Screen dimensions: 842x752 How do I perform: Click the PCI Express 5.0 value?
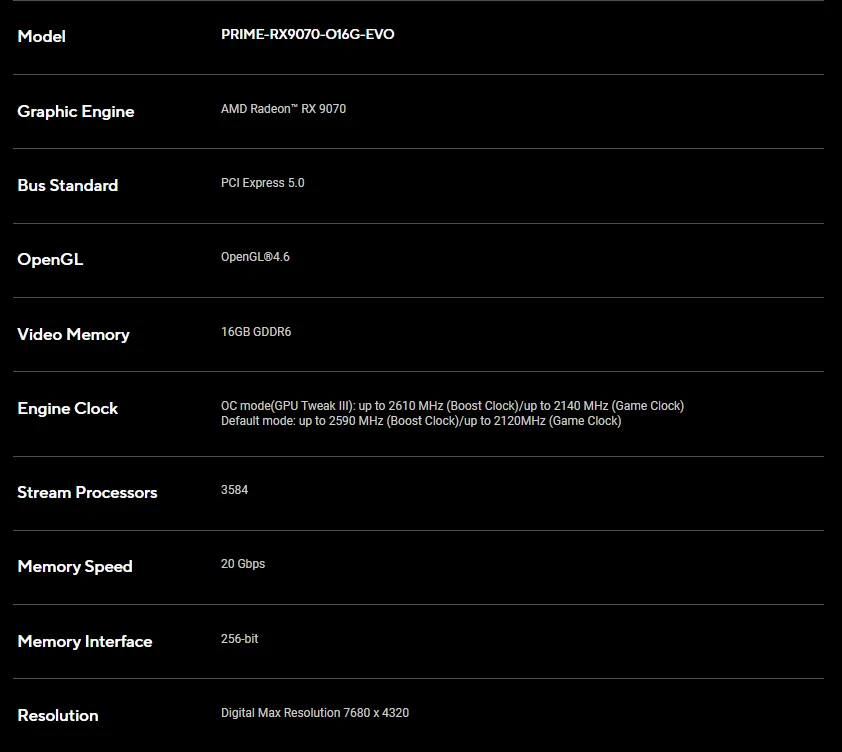[262, 183]
